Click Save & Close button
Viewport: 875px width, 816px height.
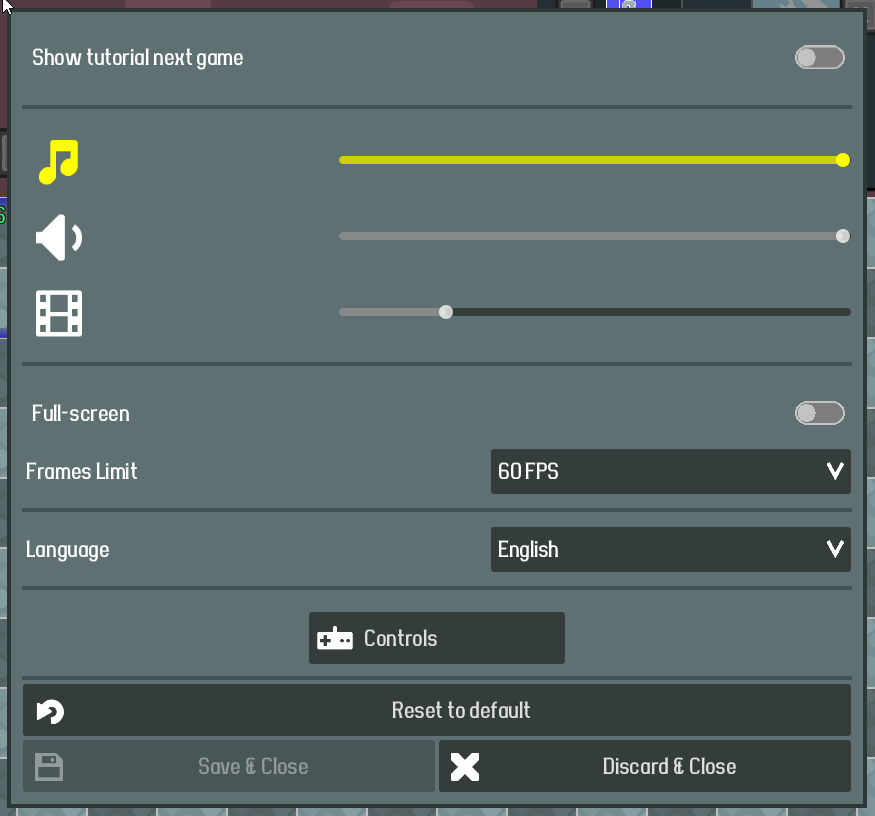pos(229,766)
